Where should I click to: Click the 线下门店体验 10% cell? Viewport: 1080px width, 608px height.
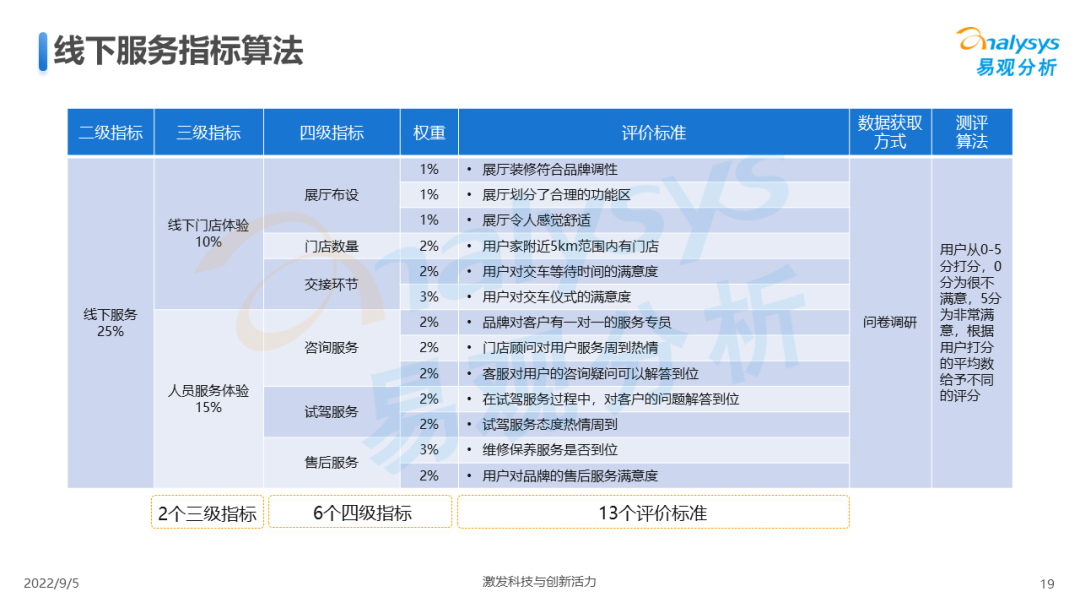click(208, 233)
